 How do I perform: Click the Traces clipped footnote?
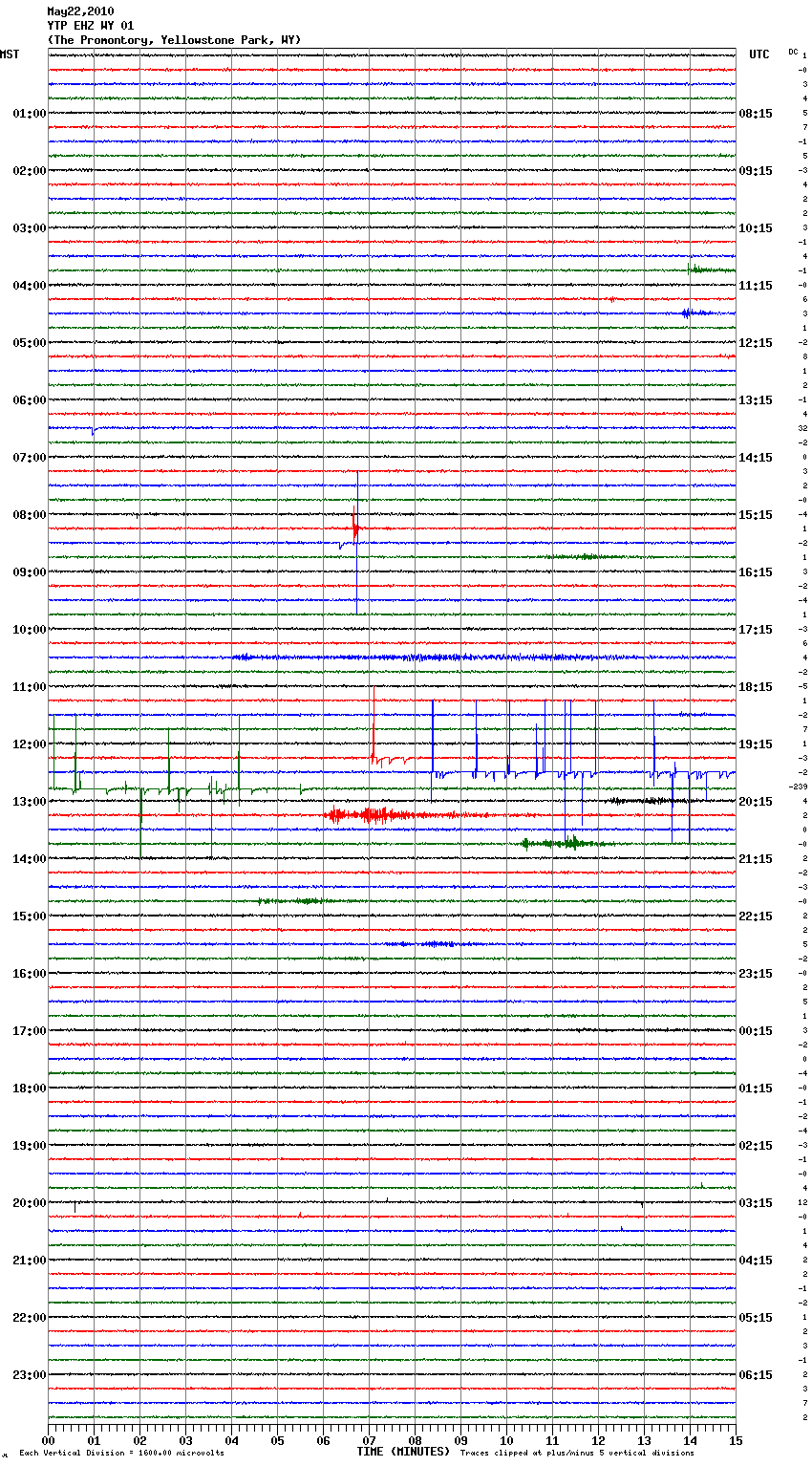coord(577,1454)
